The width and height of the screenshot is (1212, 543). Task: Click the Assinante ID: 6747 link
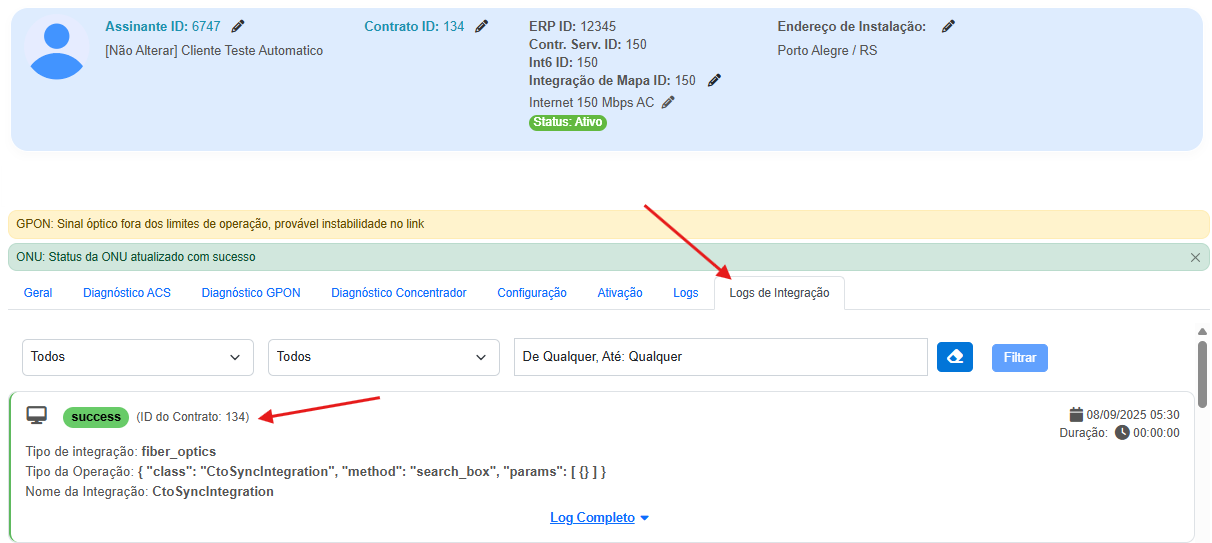pos(163,26)
